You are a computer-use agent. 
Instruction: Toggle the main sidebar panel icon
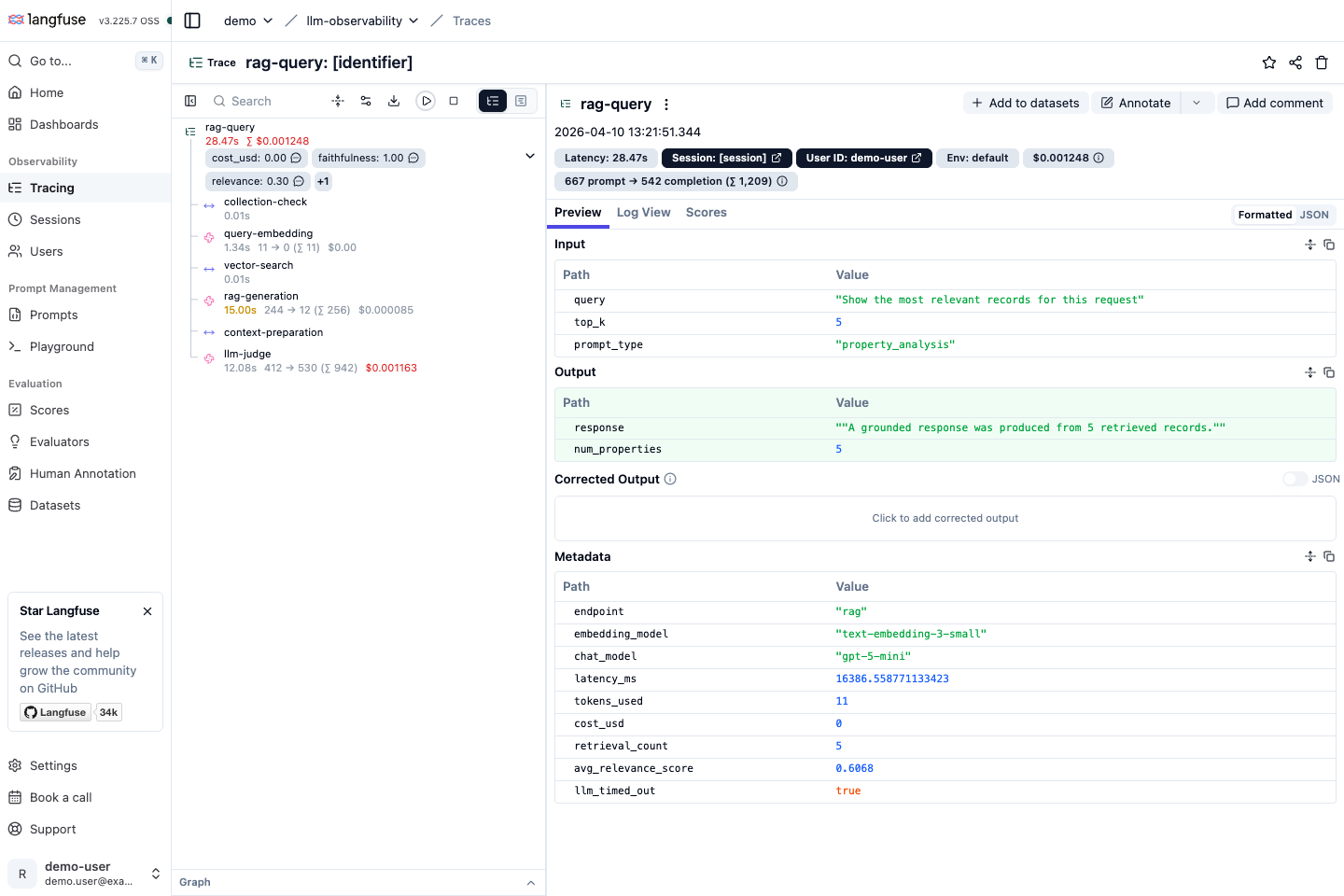(192, 21)
